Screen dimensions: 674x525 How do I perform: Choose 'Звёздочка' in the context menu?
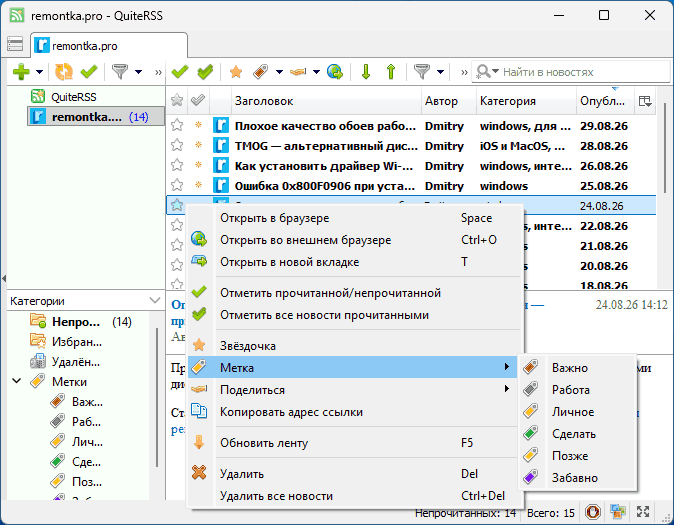click(x=355, y=346)
